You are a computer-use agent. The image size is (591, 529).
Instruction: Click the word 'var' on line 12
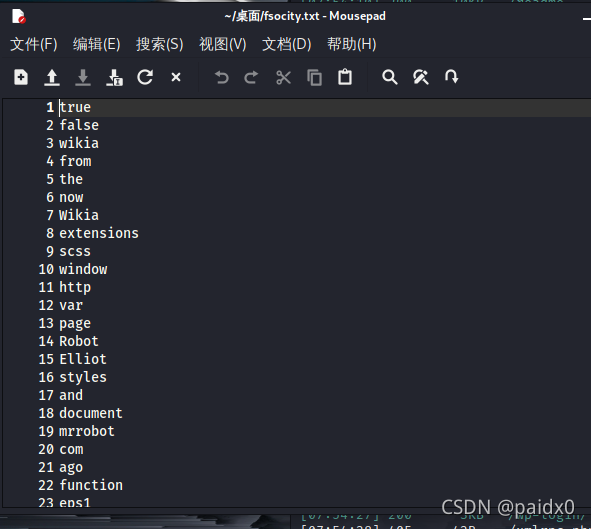point(71,305)
